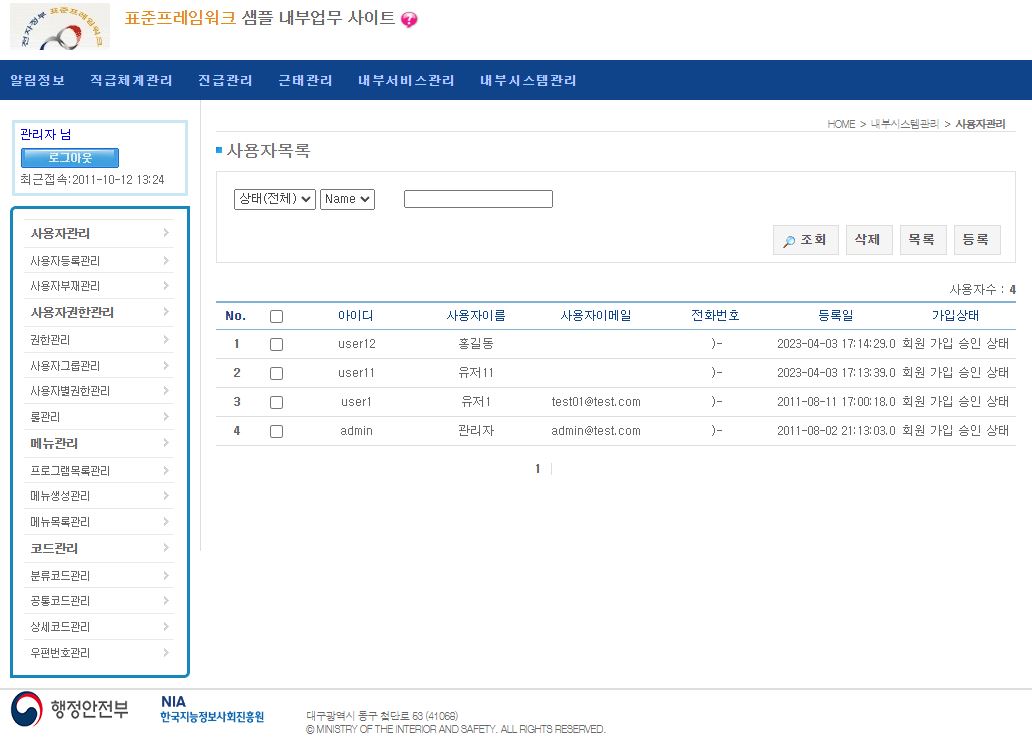Click the eGovFrame logo image
Viewport: 1032px width, 746px height.
point(60,27)
